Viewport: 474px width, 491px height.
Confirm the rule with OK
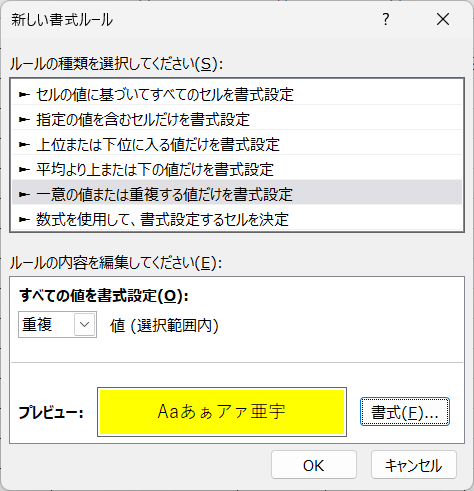click(314, 465)
